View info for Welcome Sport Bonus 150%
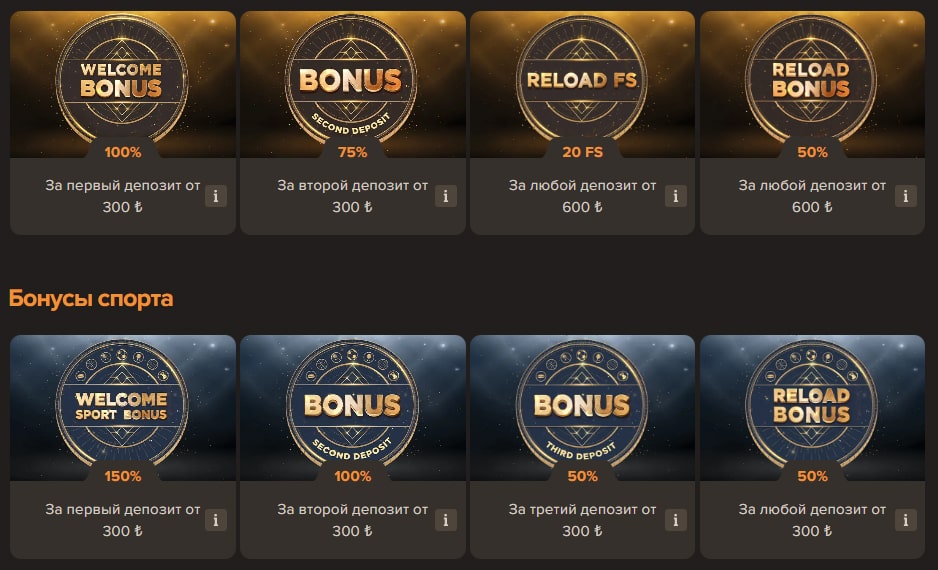The image size is (938, 570). [216, 520]
